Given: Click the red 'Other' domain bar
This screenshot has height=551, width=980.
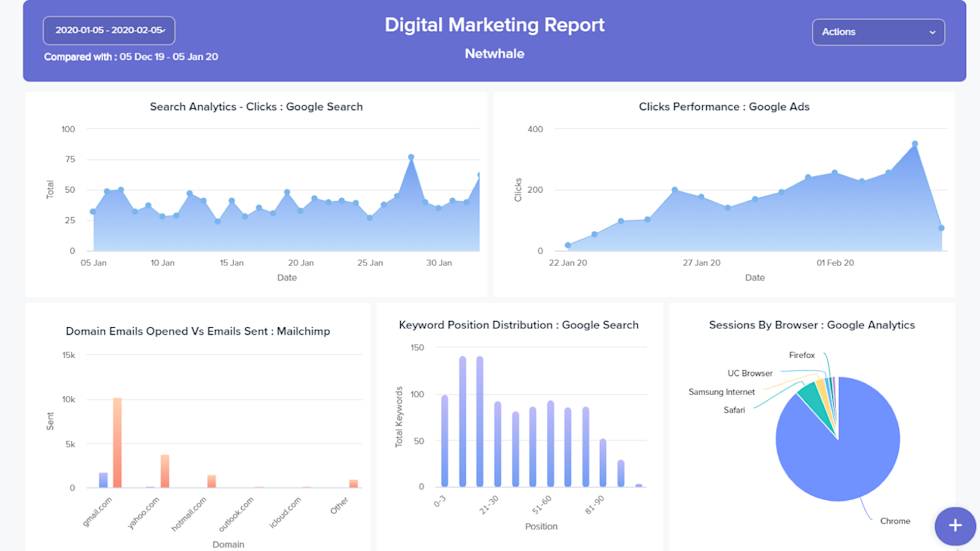Looking at the screenshot, I should [x=353, y=484].
